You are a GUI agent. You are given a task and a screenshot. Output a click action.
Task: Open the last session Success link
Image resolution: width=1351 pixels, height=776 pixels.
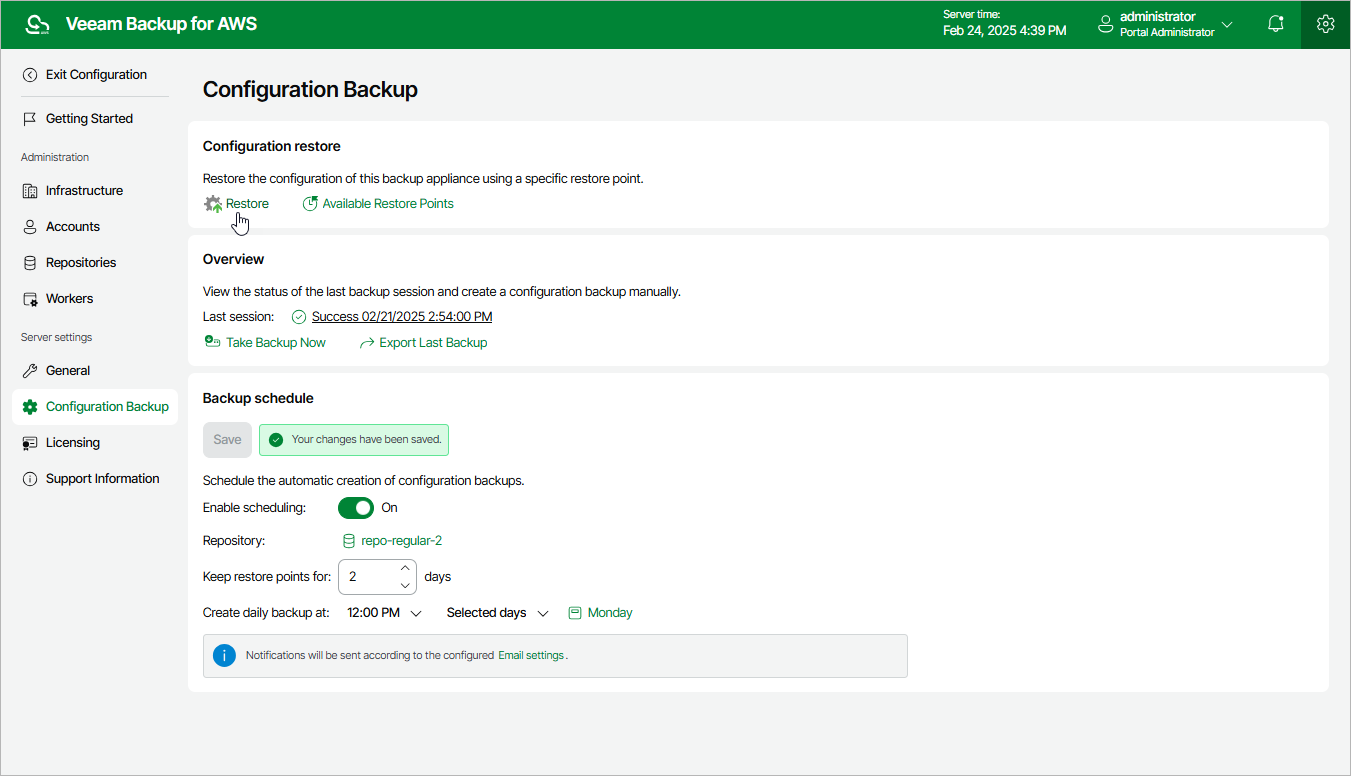click(x=401, y=317)
